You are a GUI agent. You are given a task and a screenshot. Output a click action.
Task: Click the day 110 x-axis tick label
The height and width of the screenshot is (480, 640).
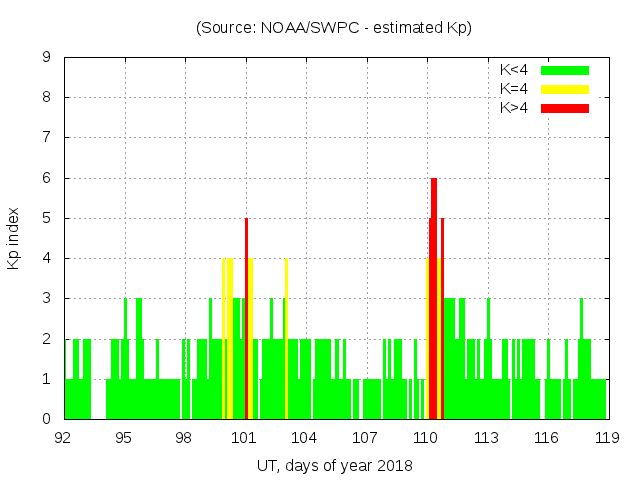[426, 438]
